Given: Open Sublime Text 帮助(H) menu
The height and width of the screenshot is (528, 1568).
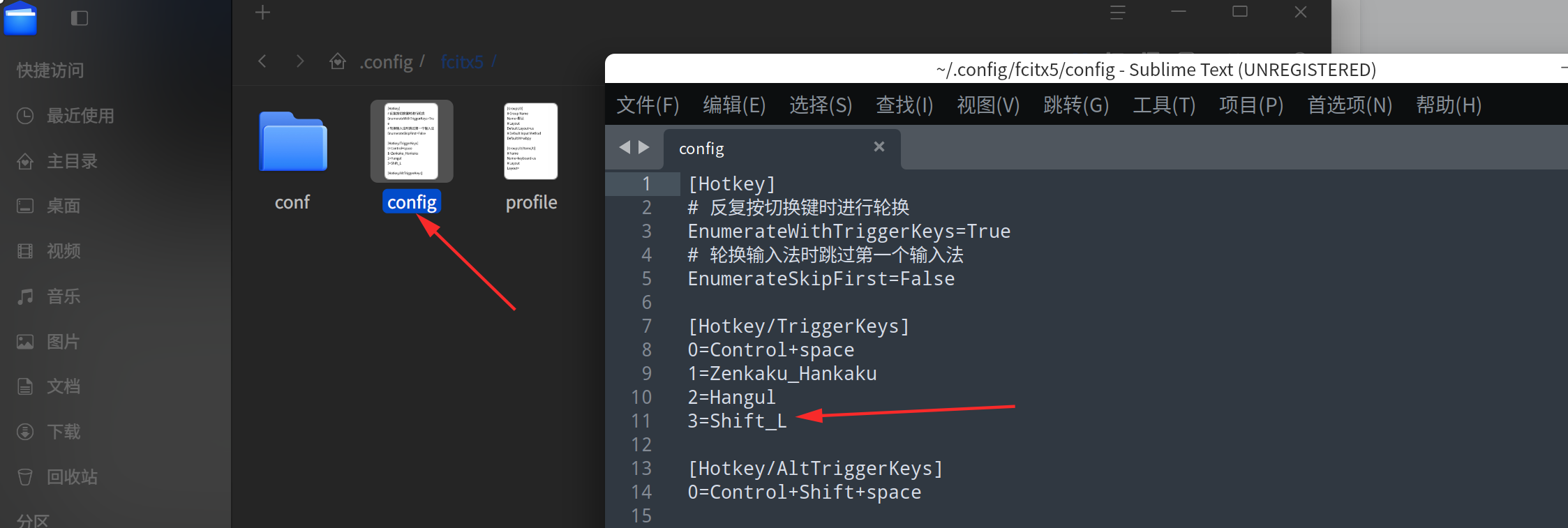Looking at the screenshot, I should point(1449,105).
